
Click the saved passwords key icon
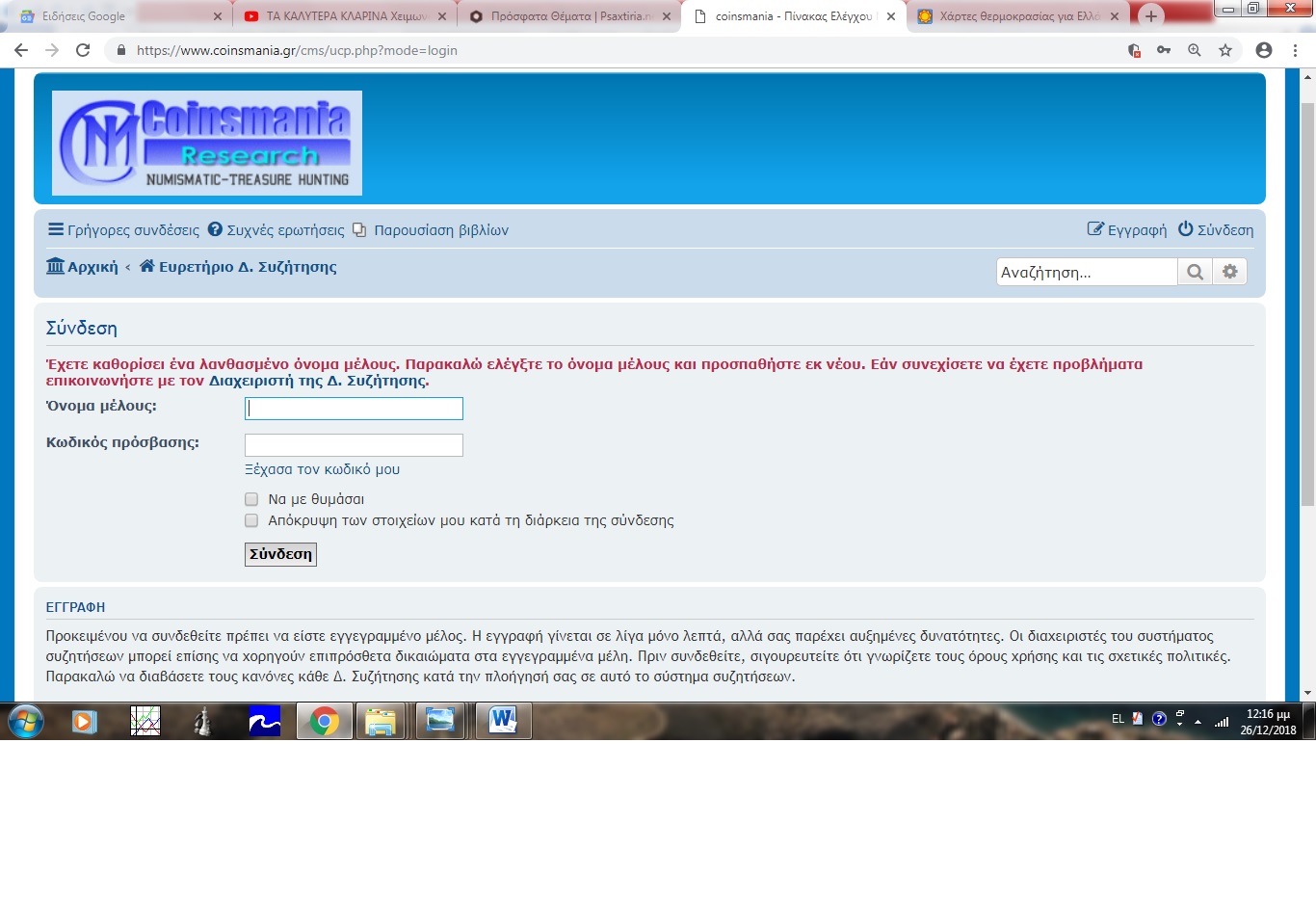[1164, 50]
